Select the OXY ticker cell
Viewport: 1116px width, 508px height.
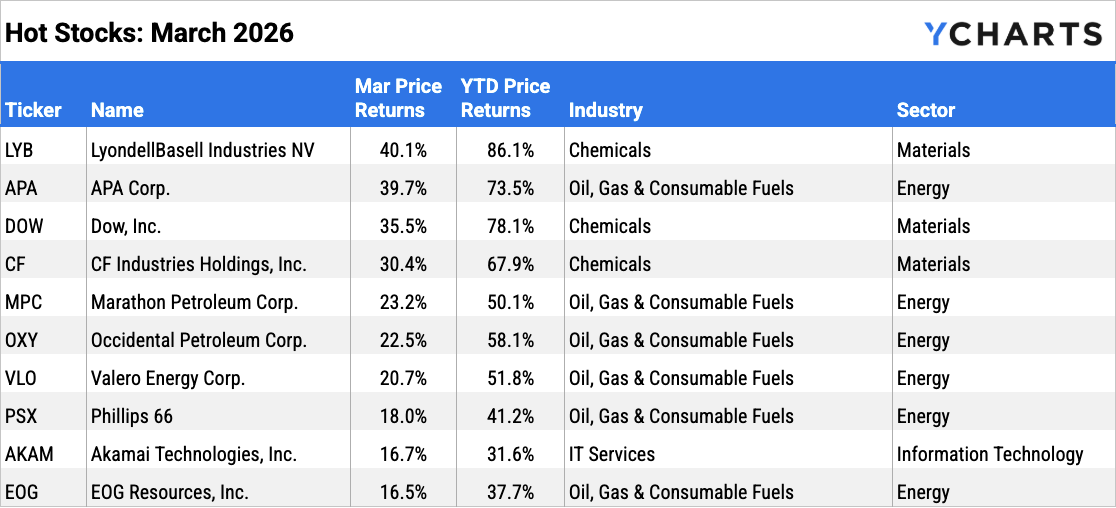coord(21,340)
